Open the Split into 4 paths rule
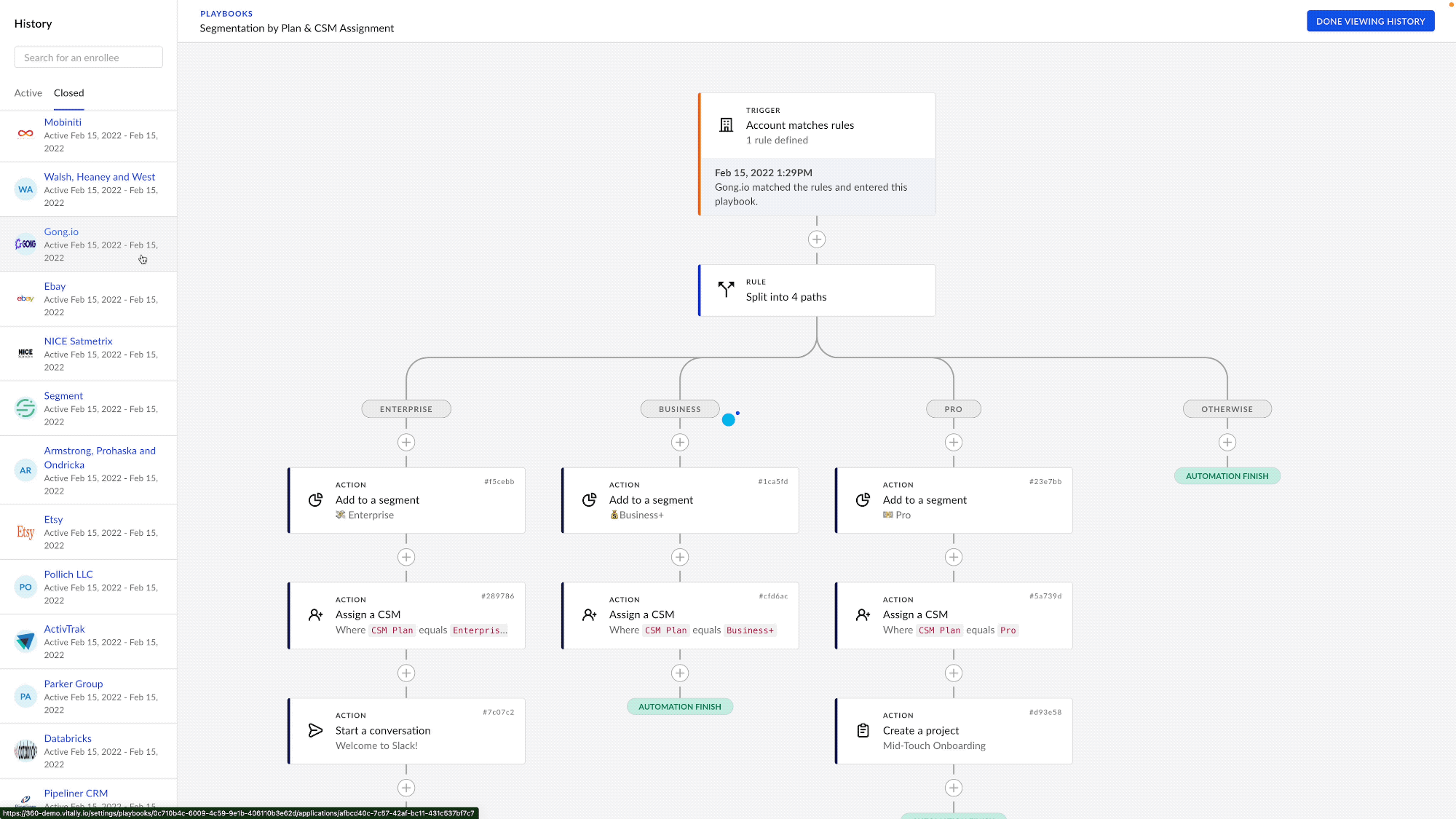The width and height of the screenshot is (1456, 819). [817, 290]
